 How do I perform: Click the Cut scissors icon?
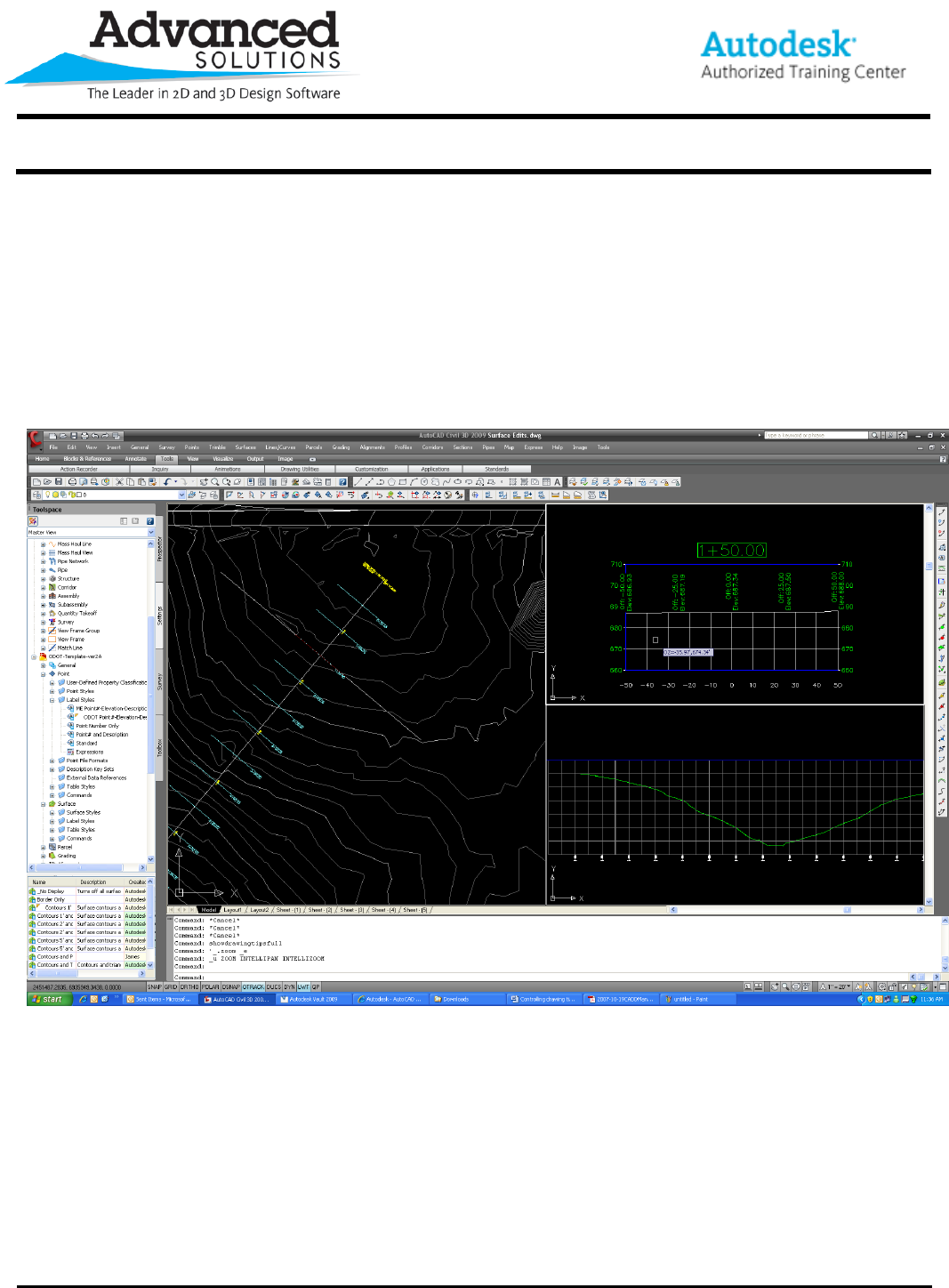pyautogui.click(x=119, y=482)
